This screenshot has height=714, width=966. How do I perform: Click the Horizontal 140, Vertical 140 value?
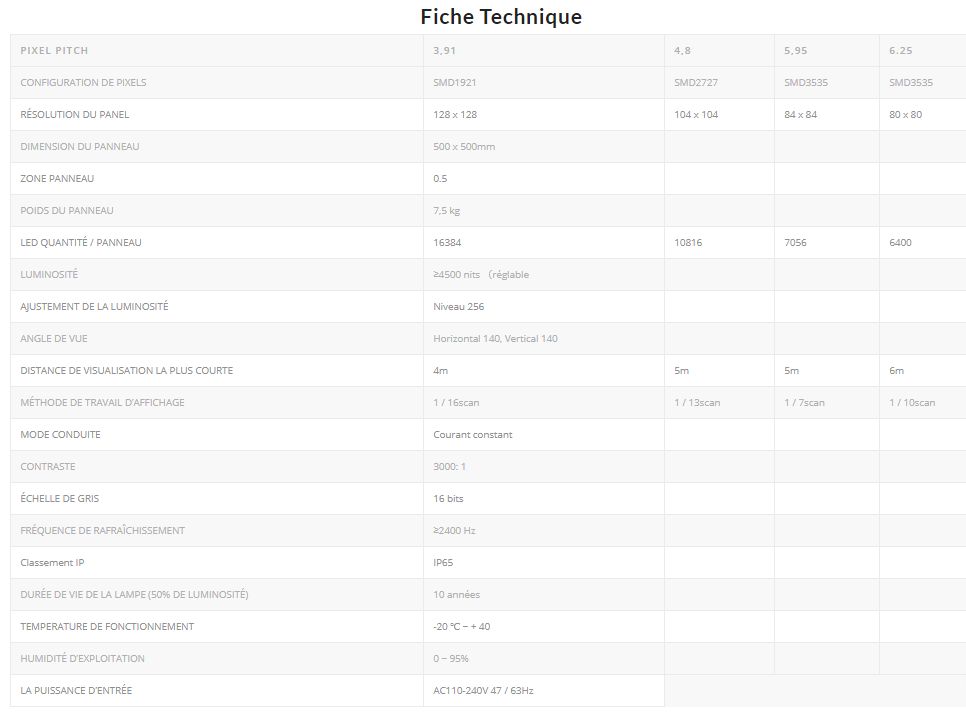[495, 339]
